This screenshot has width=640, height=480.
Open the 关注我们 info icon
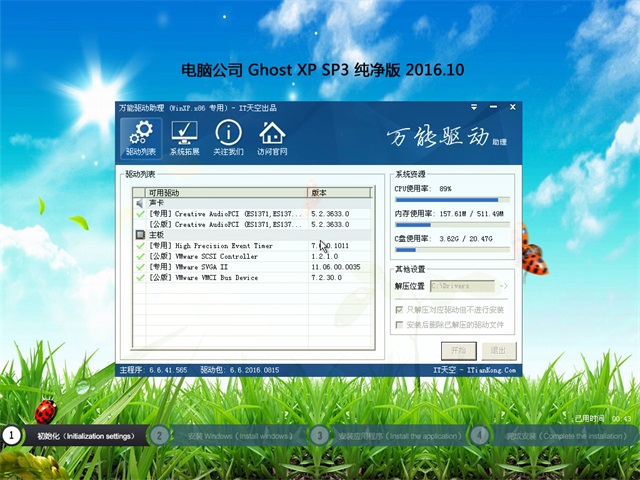(228, 138)
